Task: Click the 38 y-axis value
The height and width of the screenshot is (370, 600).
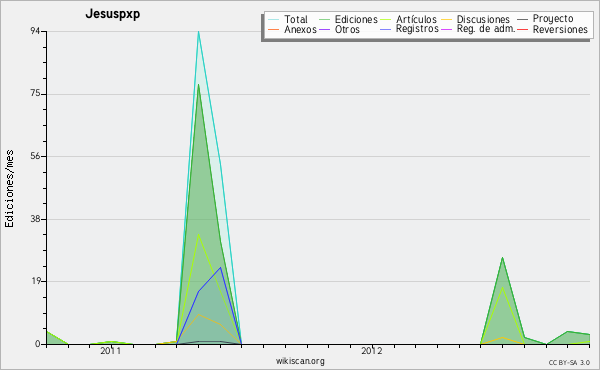Action: [36, 219]
